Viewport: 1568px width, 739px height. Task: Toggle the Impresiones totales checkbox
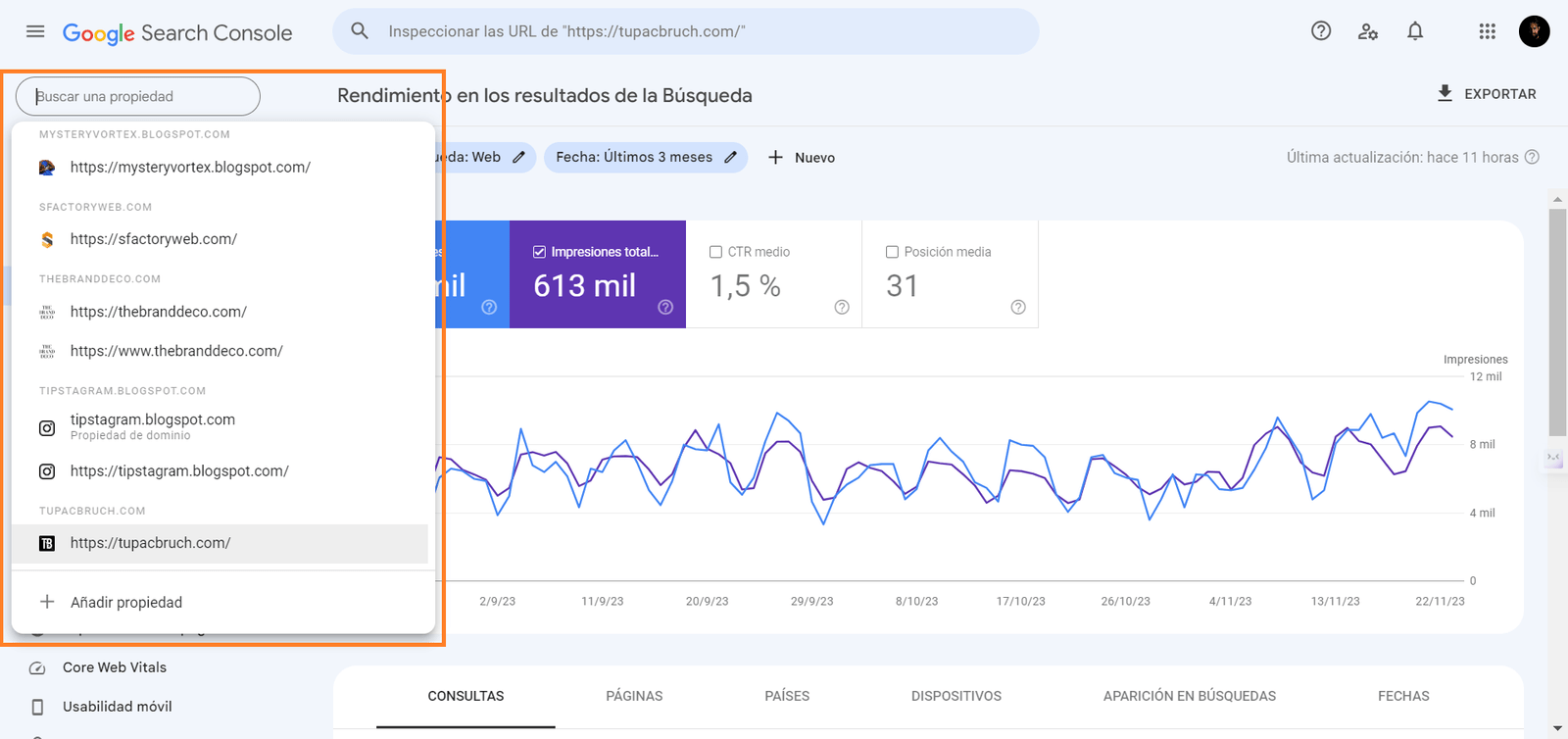539,252
